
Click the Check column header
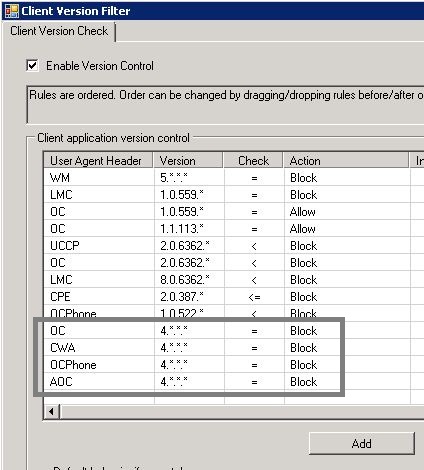pos(253,161)
